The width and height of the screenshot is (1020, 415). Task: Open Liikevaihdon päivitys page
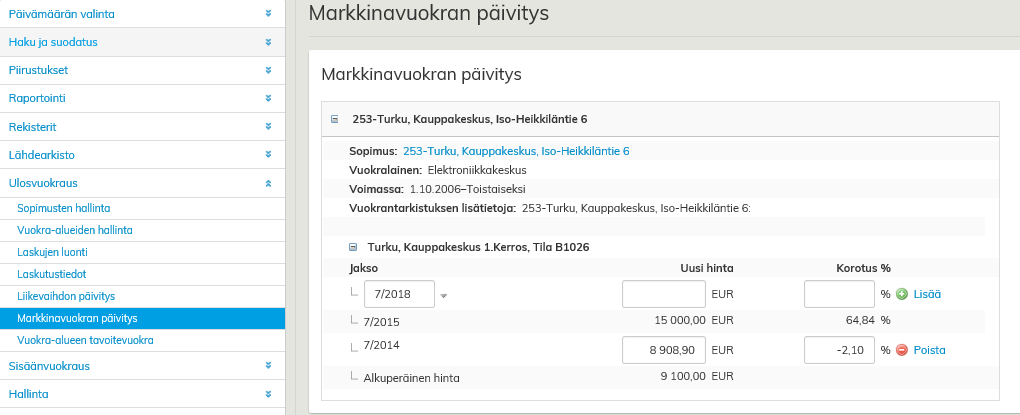tap(66, 296)
